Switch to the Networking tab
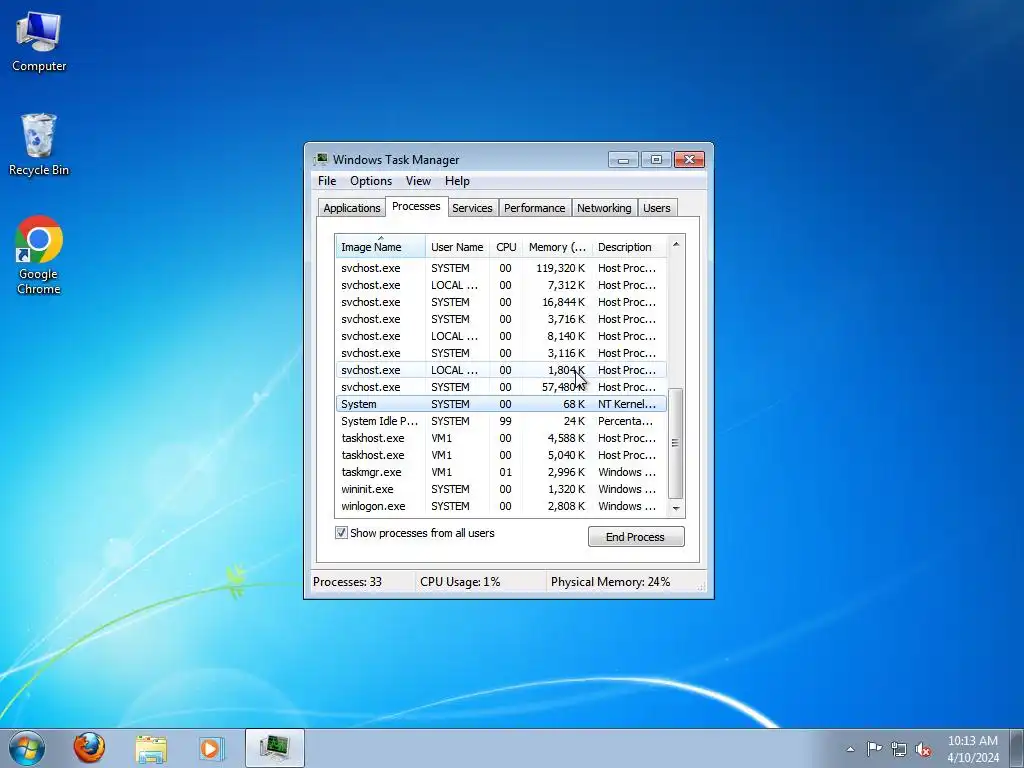1024x768 pixels. click(x=604, y=208)
